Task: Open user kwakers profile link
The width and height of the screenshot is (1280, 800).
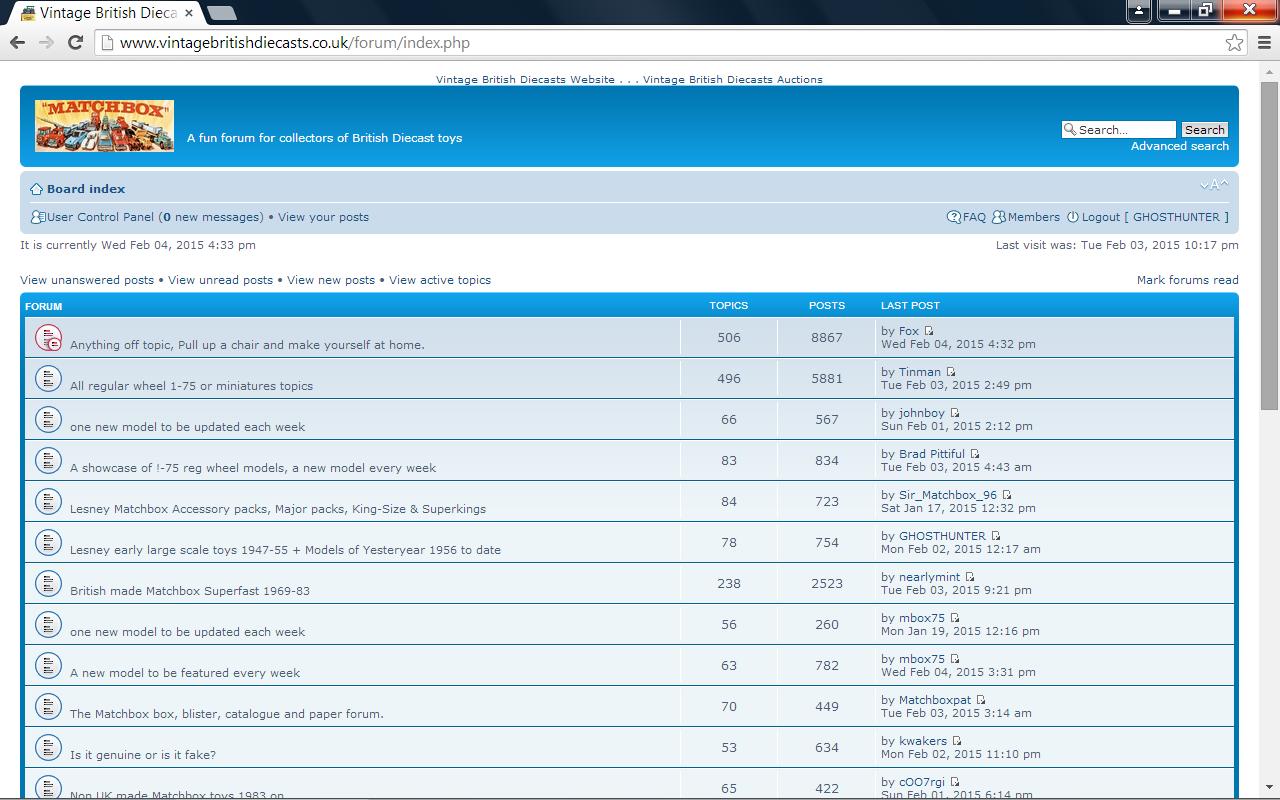Action: click(923, 741)
